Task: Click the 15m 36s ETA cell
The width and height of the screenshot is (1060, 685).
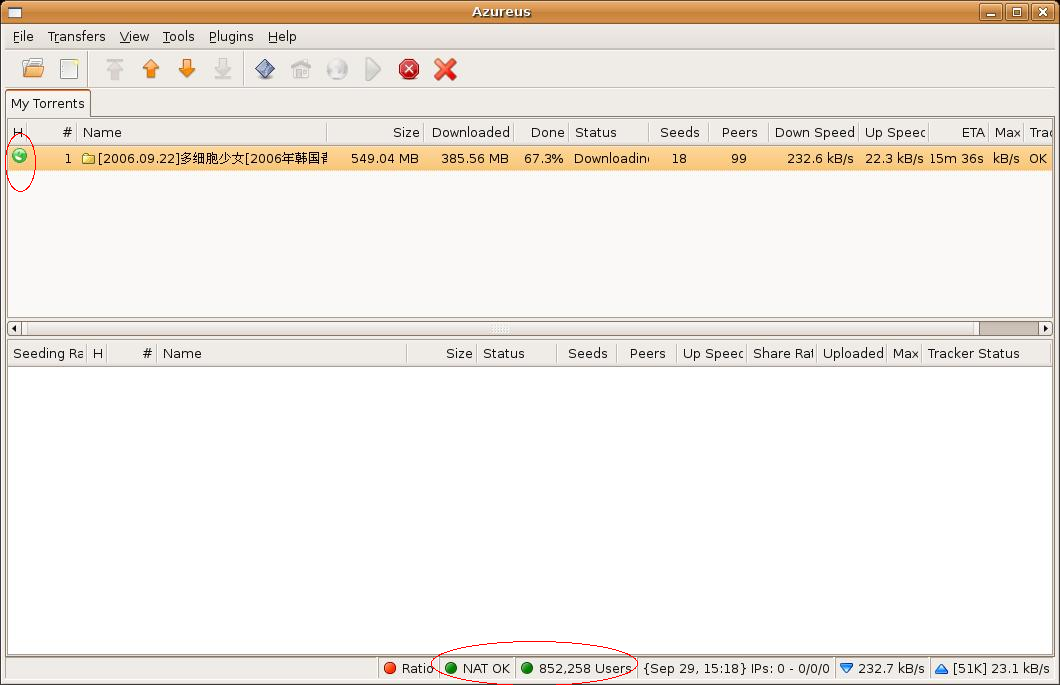Action: coord(956,159)
